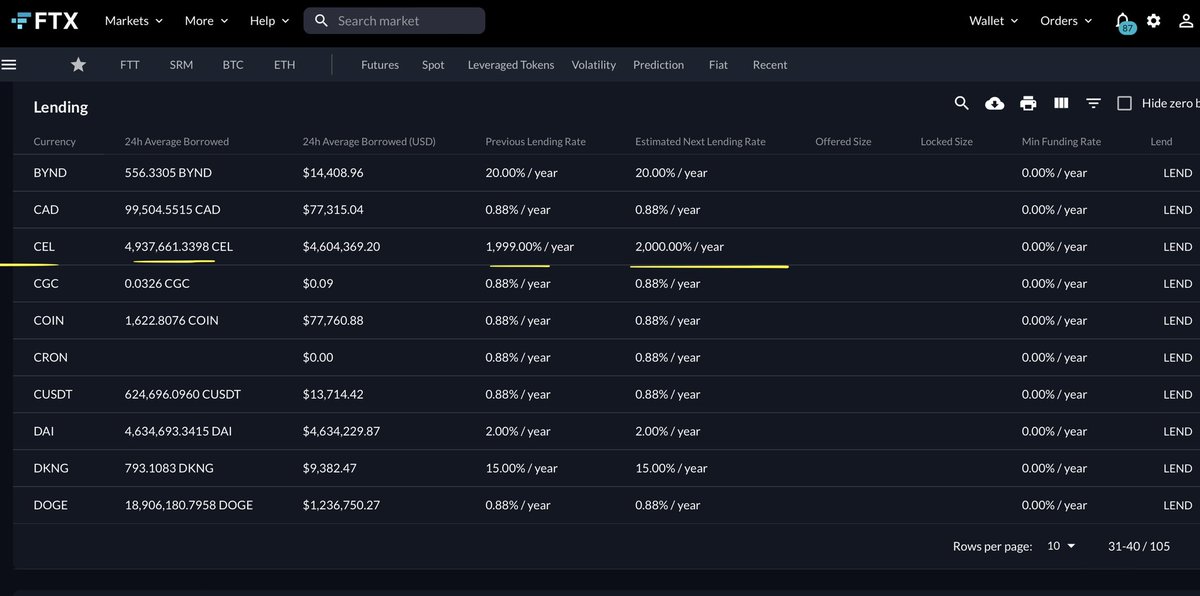Image resolution: width=1200 pixels, height=596 pixels.
Task: Click LEND in the COIN row
Action: 1178,321
